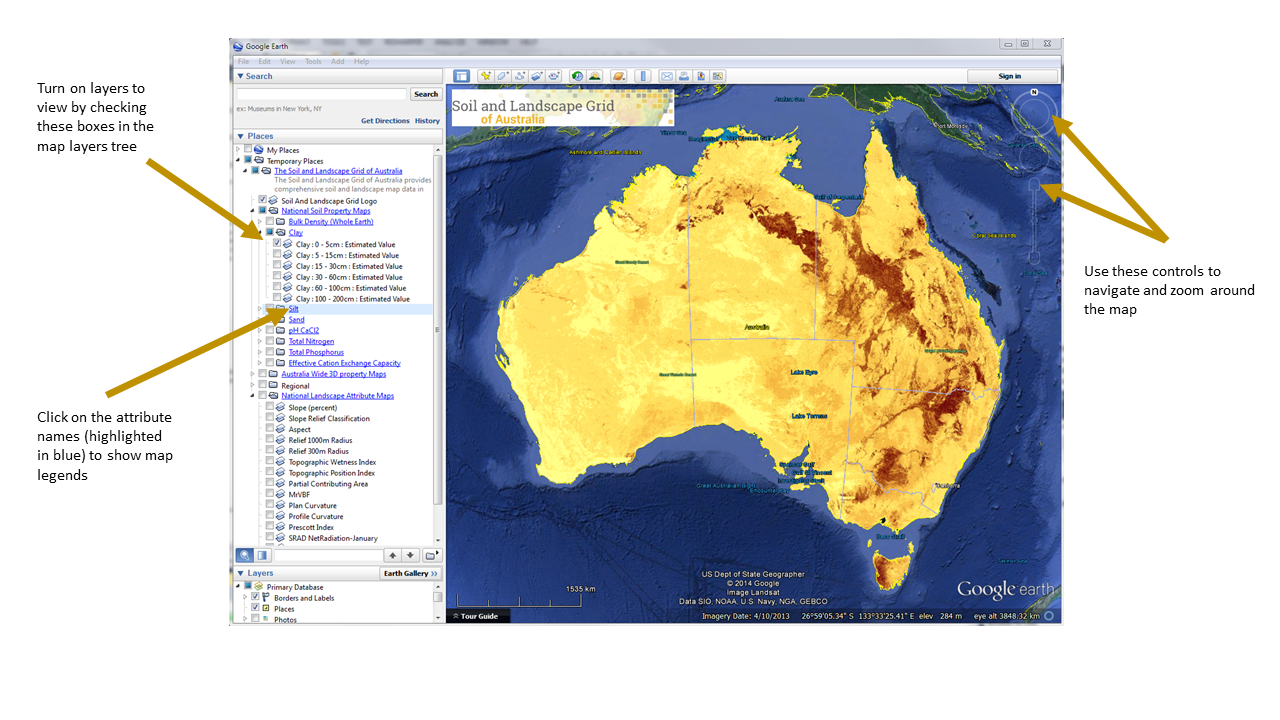
Task: Expand the Regional folder arrow
Action: point(253,385)
